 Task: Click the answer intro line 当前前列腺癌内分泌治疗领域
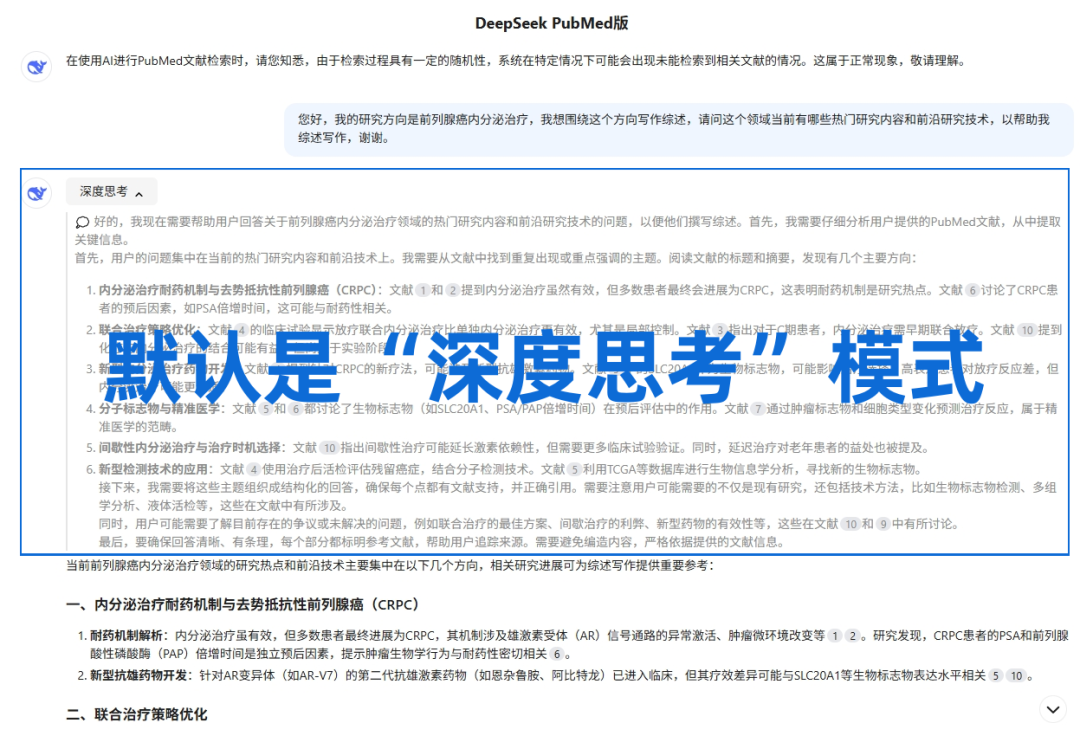click(x=391, y=565)
